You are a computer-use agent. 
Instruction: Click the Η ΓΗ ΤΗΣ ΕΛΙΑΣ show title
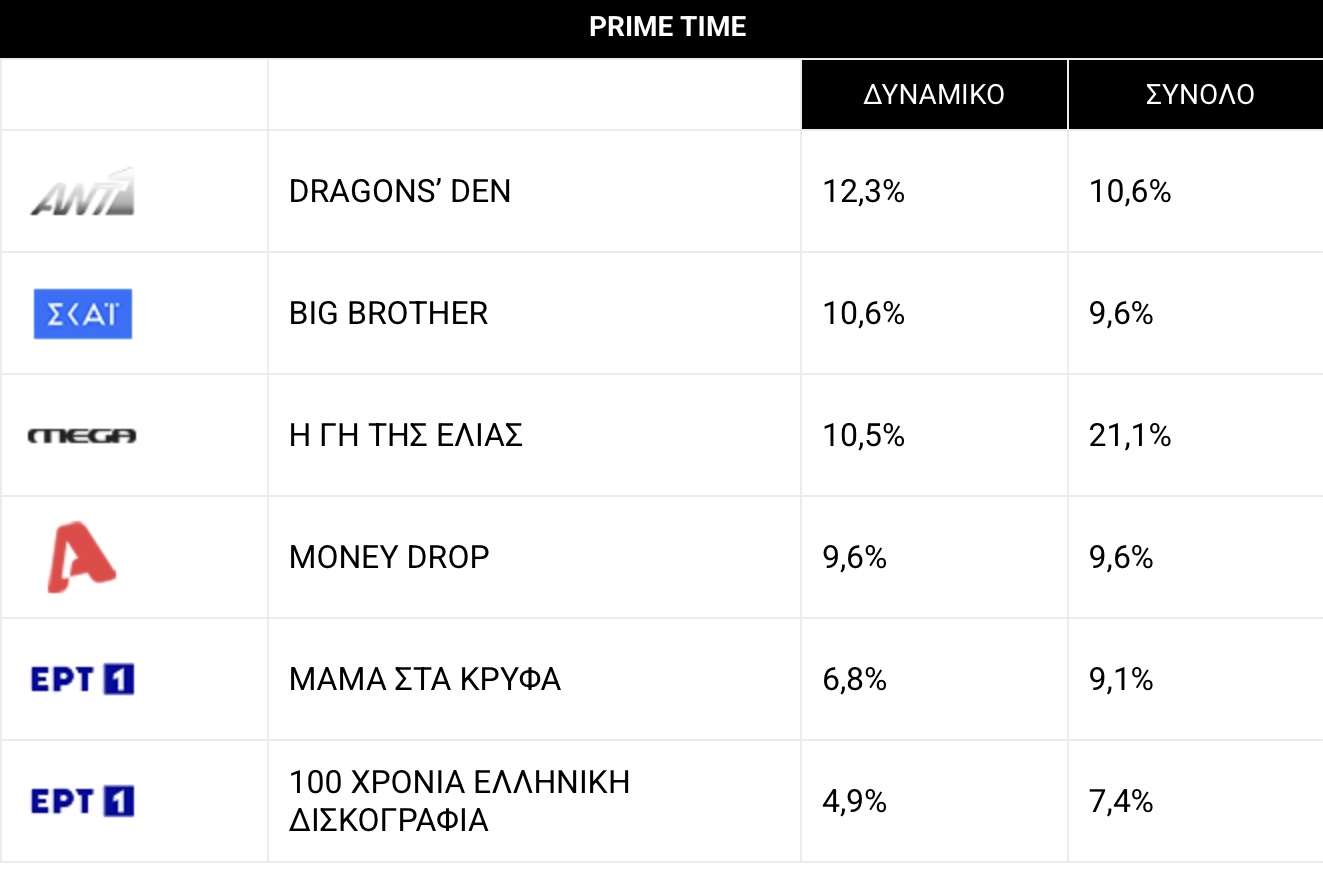pyautogui.click(x=406, y=436)
